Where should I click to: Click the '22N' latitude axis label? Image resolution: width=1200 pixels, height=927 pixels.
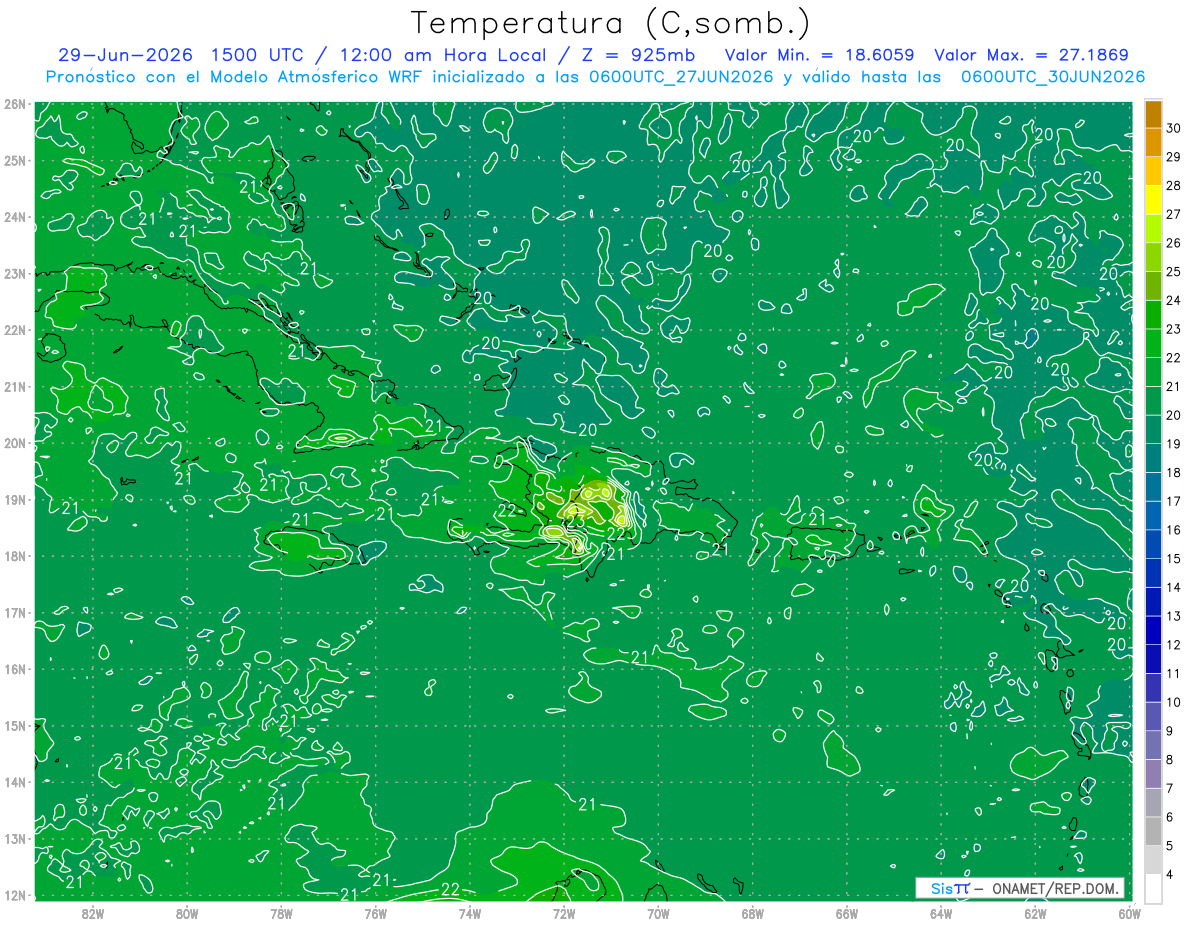(x=15, y=330)
